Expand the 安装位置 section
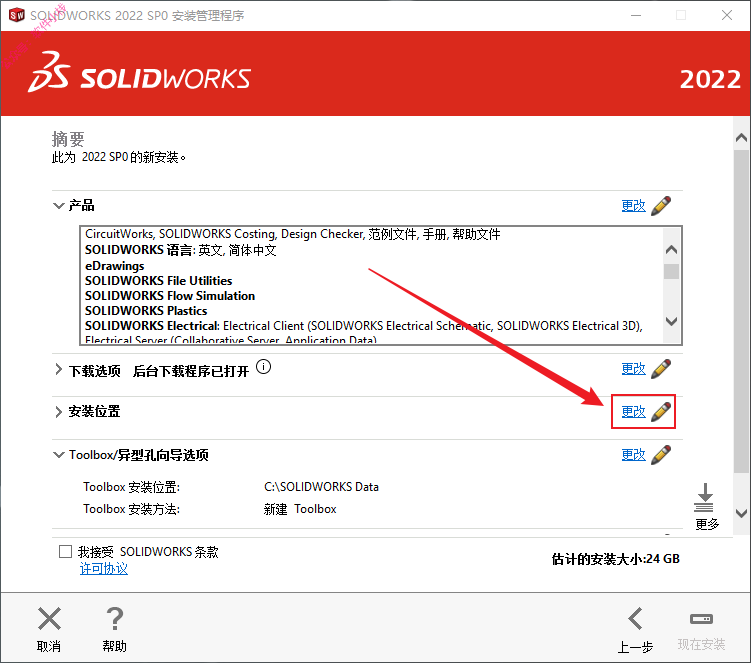The image size is (751, 663). click(x=58, y=412)
